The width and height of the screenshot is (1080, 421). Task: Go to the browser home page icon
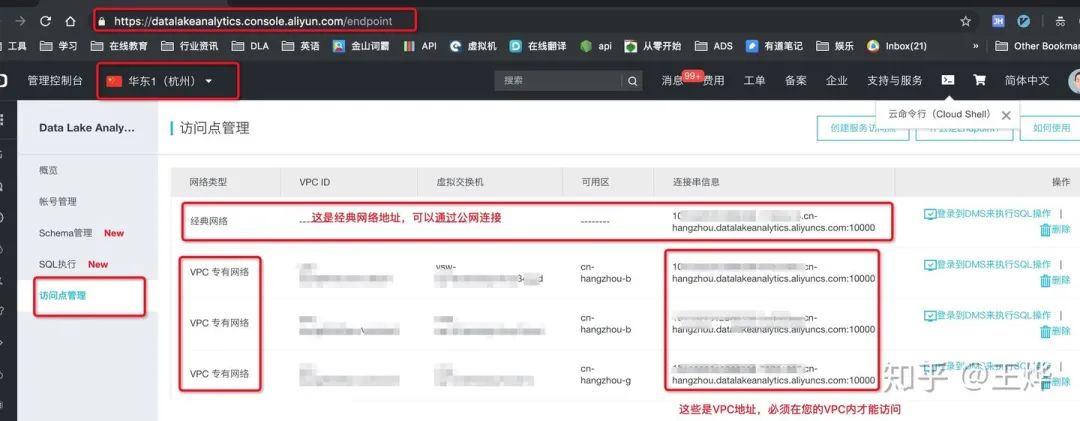pos(70,21)
